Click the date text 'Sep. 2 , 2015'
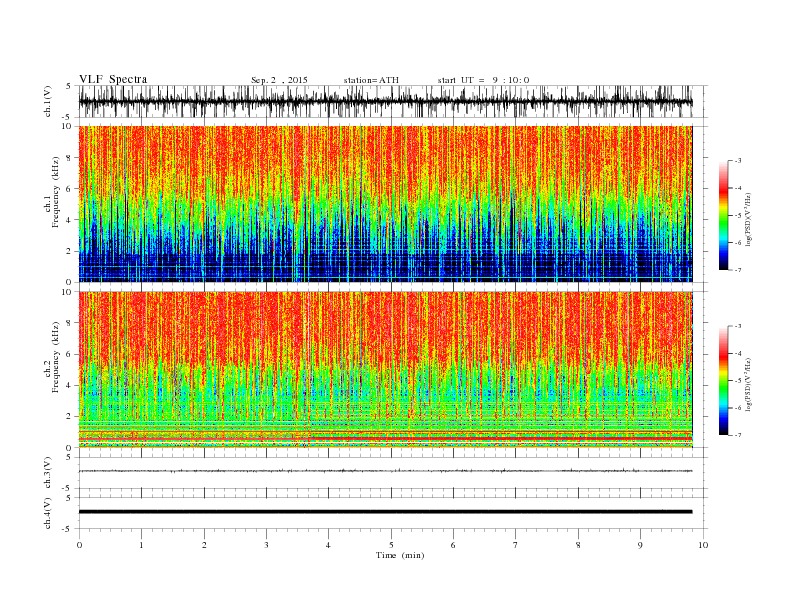Image resolution: width=792 pixels, height=612 pixels. tap(279, 80)
